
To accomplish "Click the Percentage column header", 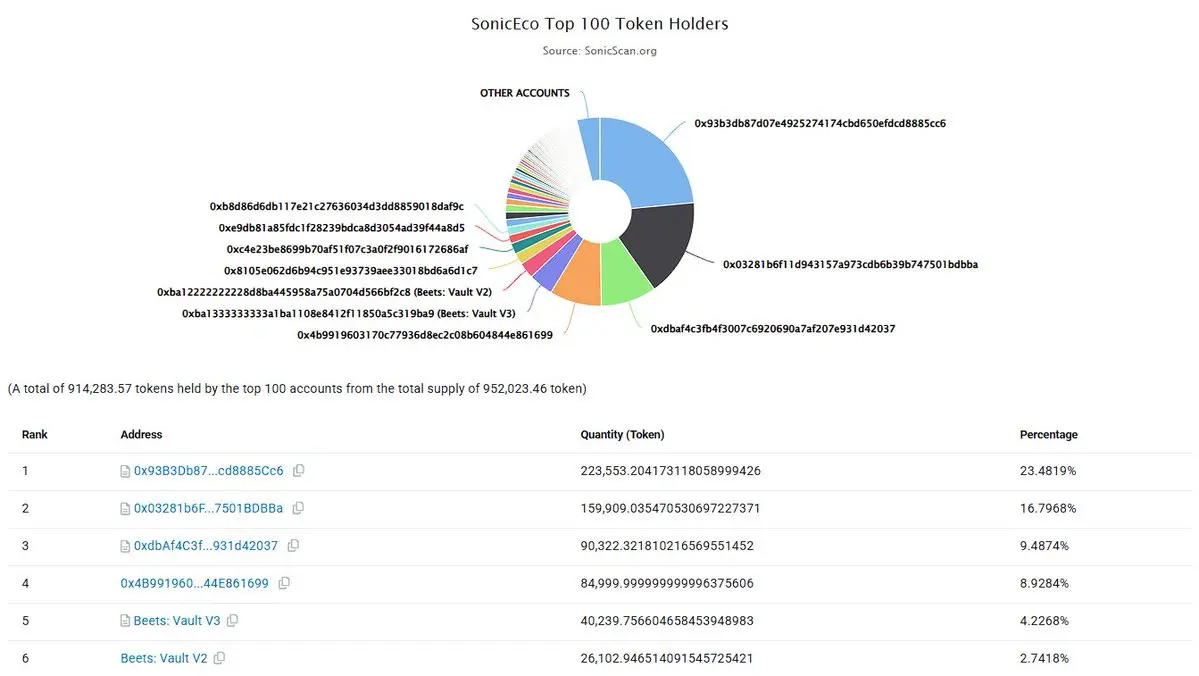I will [x=1048, y=434].
